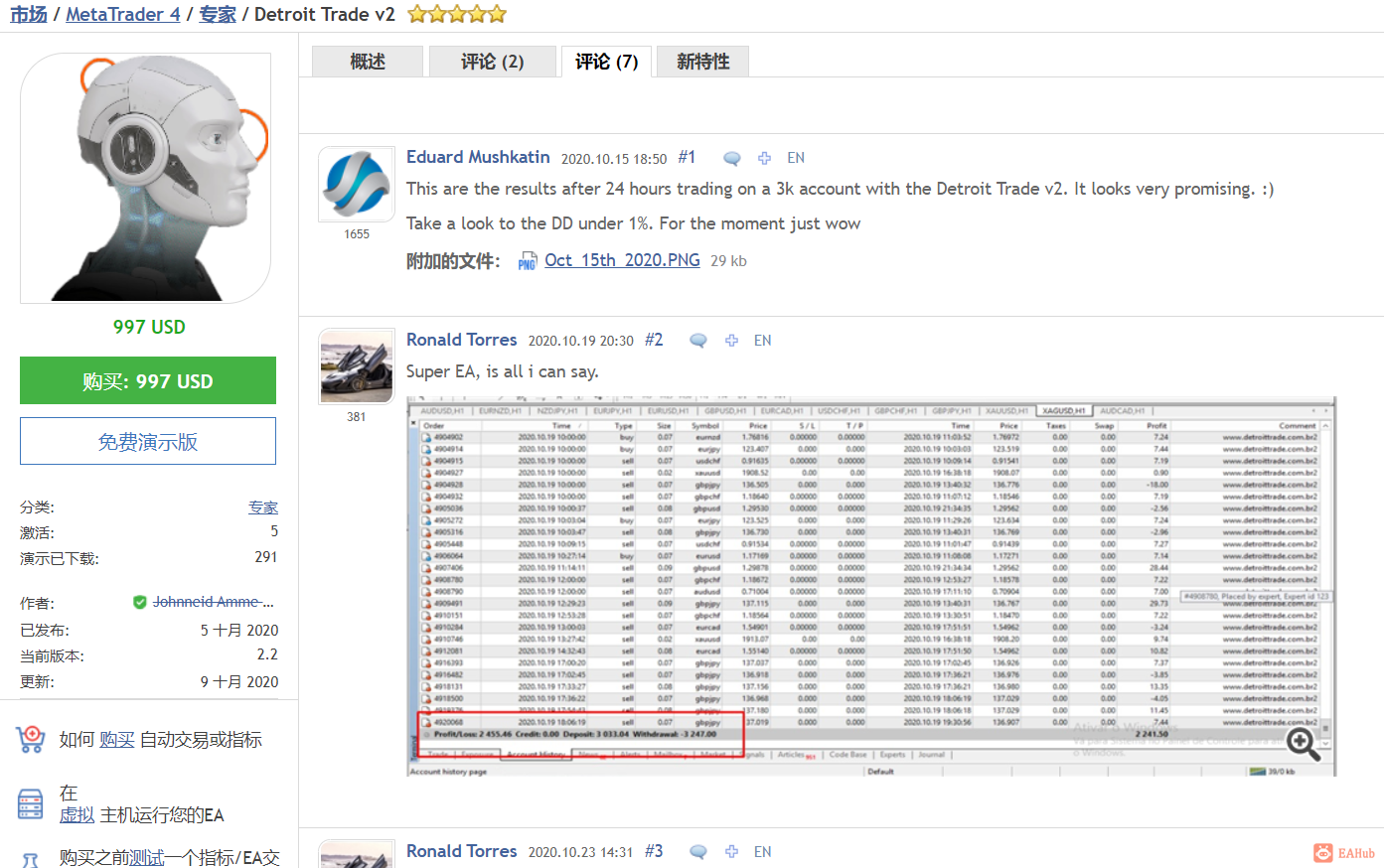Open the account history screenshot in comment #2
Viewport: 1384px width, 868px height.
pos(871,586)
